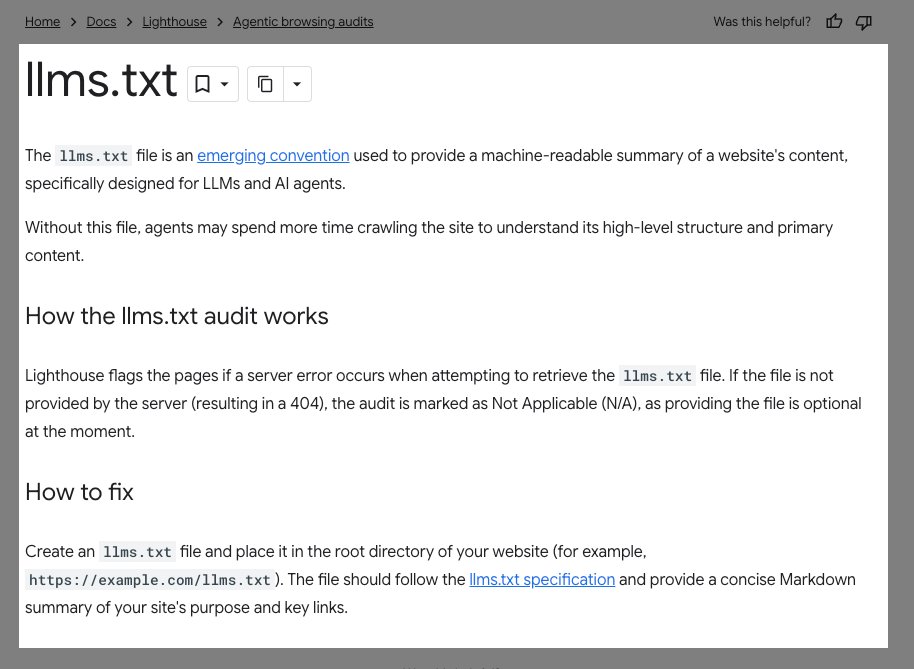This screenshot has width=914, height=669.
Task: Open the llms.txt specification link
Action: (542, 579)
